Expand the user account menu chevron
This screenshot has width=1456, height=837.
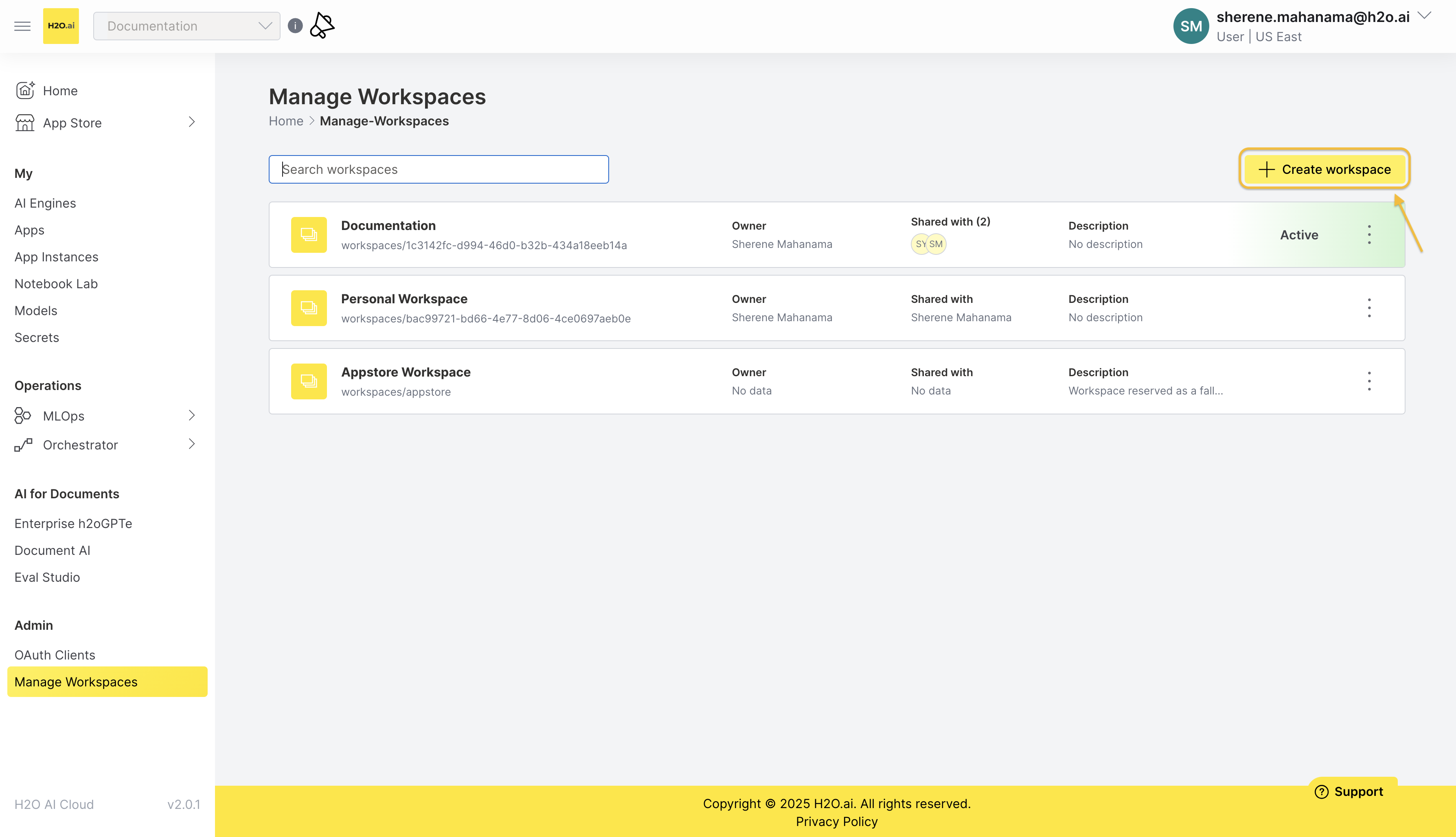(1424, 15)
